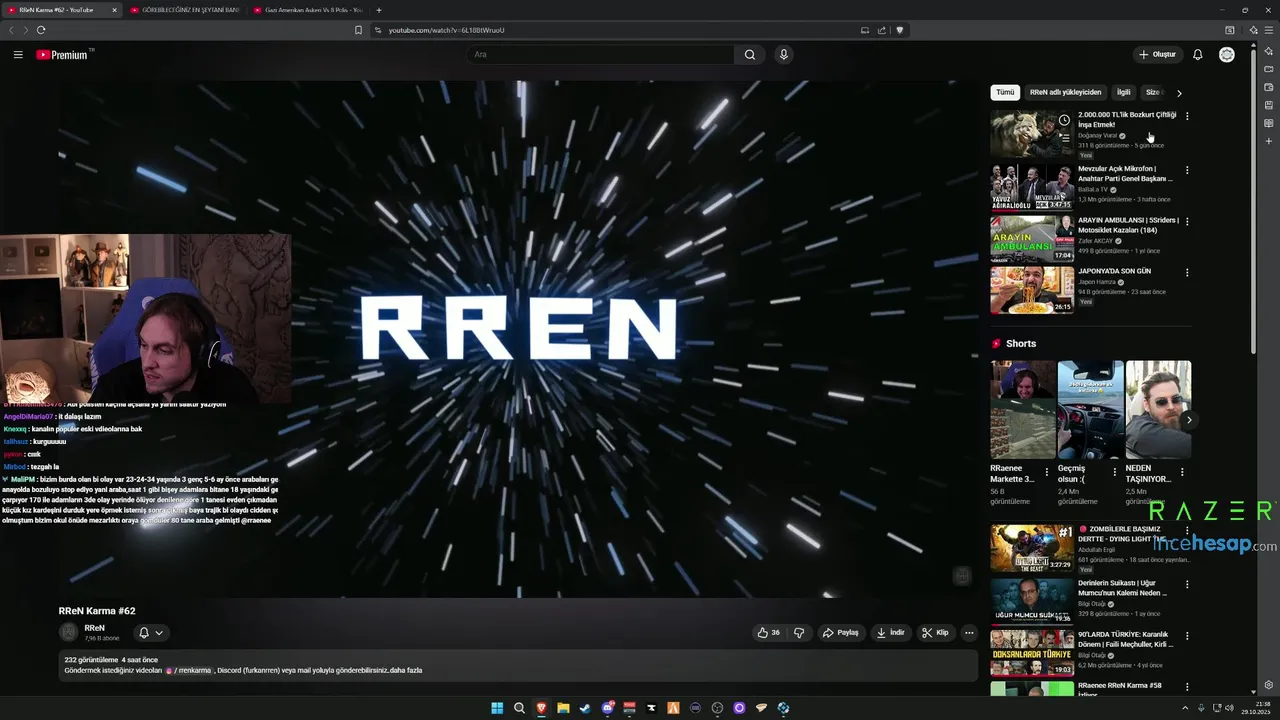Toggle Brave sidebar panel button
The height and width of the screenshot is (720, 1280).
1230,30
